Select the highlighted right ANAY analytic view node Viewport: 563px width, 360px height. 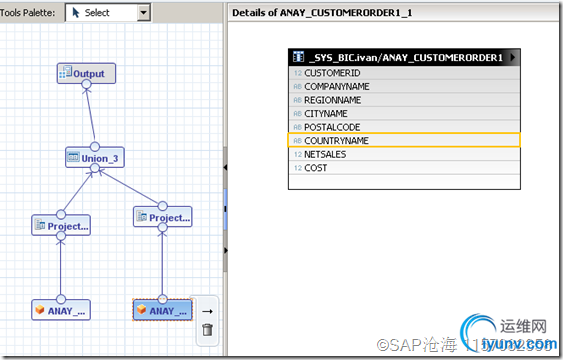(163, 310)
